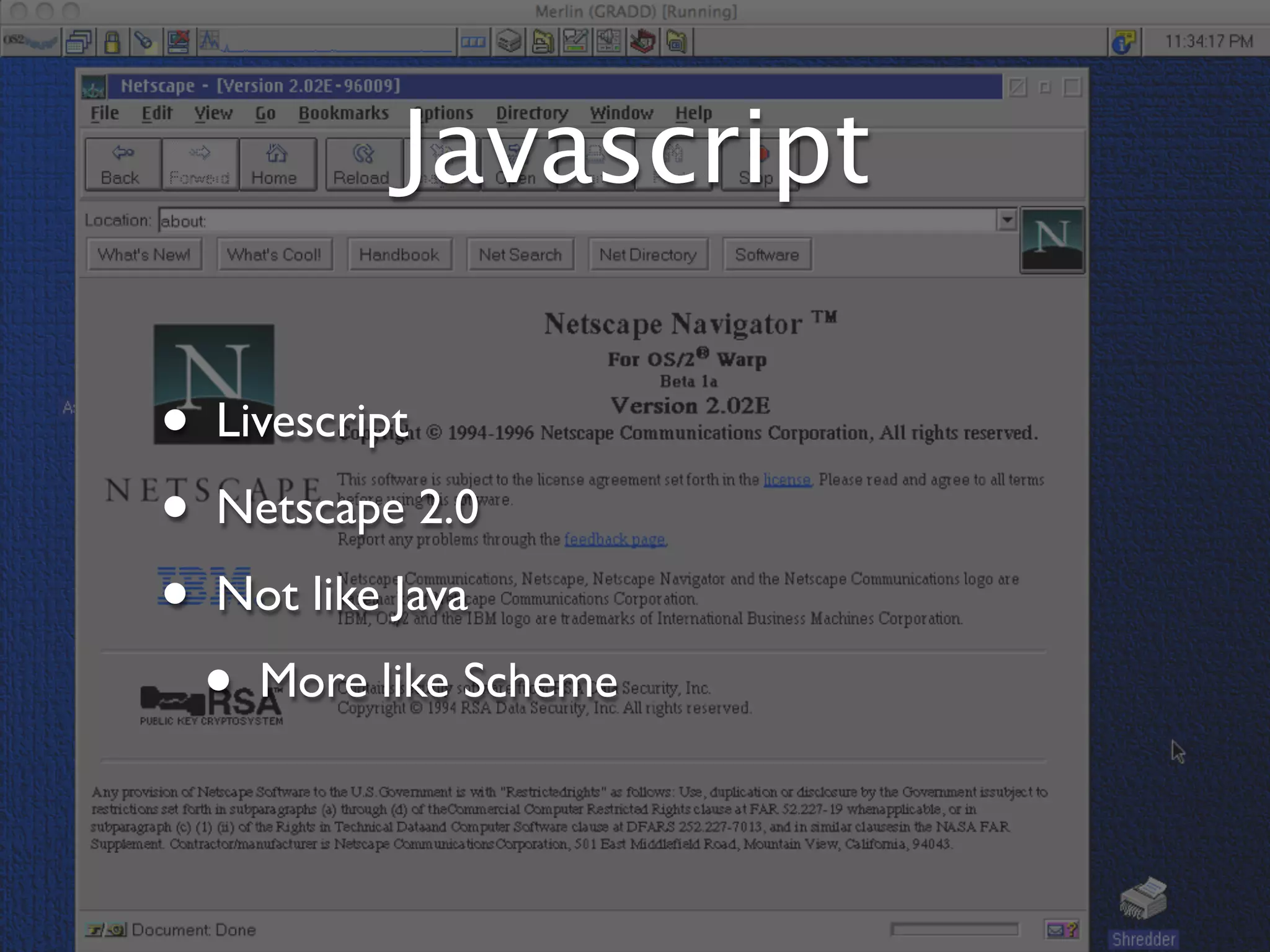Open the Directory menu

(x=532, y=113)
